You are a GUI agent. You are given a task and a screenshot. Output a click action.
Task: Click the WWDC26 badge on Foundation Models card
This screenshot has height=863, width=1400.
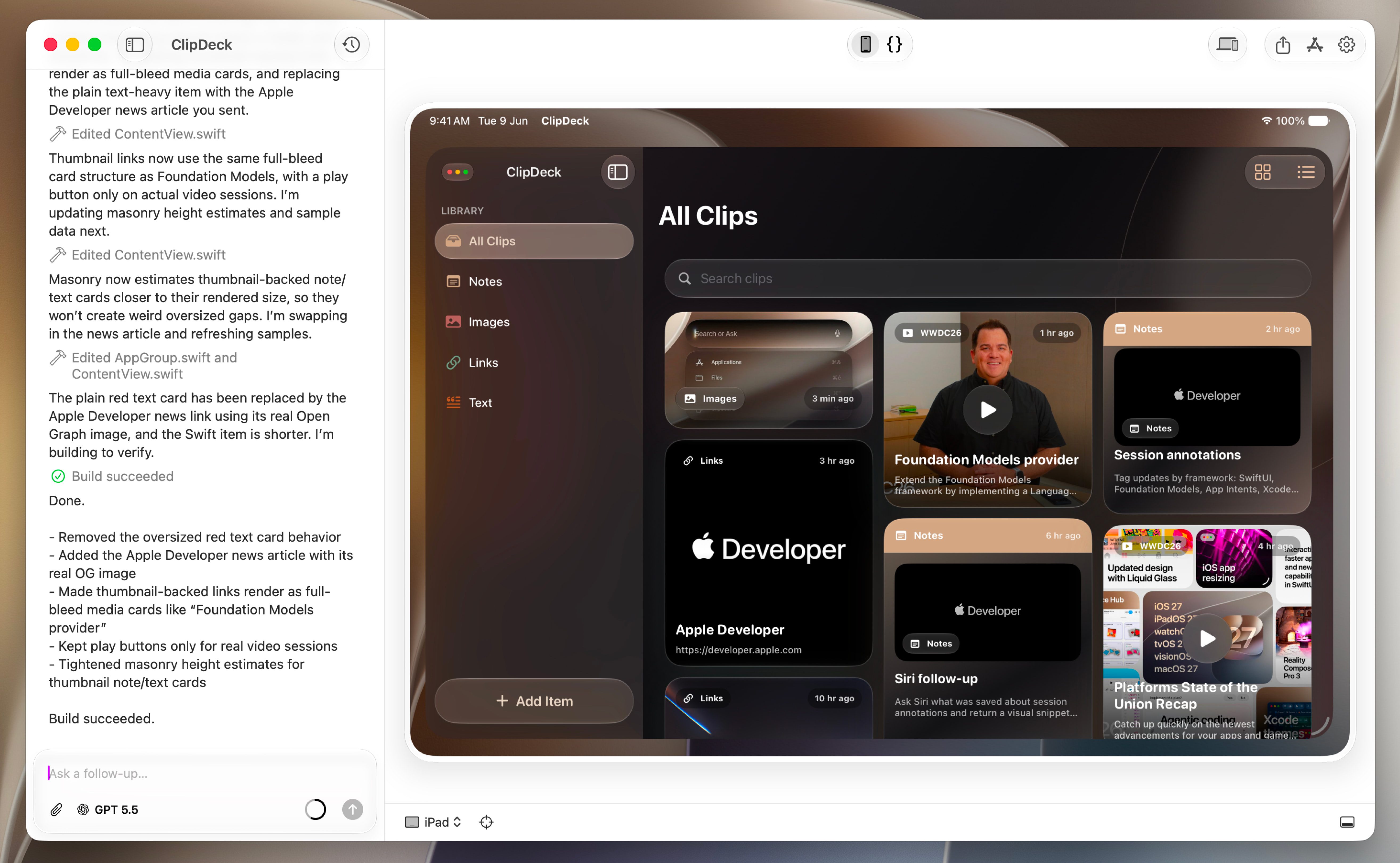pyautogui.click(x=931, y=333)
